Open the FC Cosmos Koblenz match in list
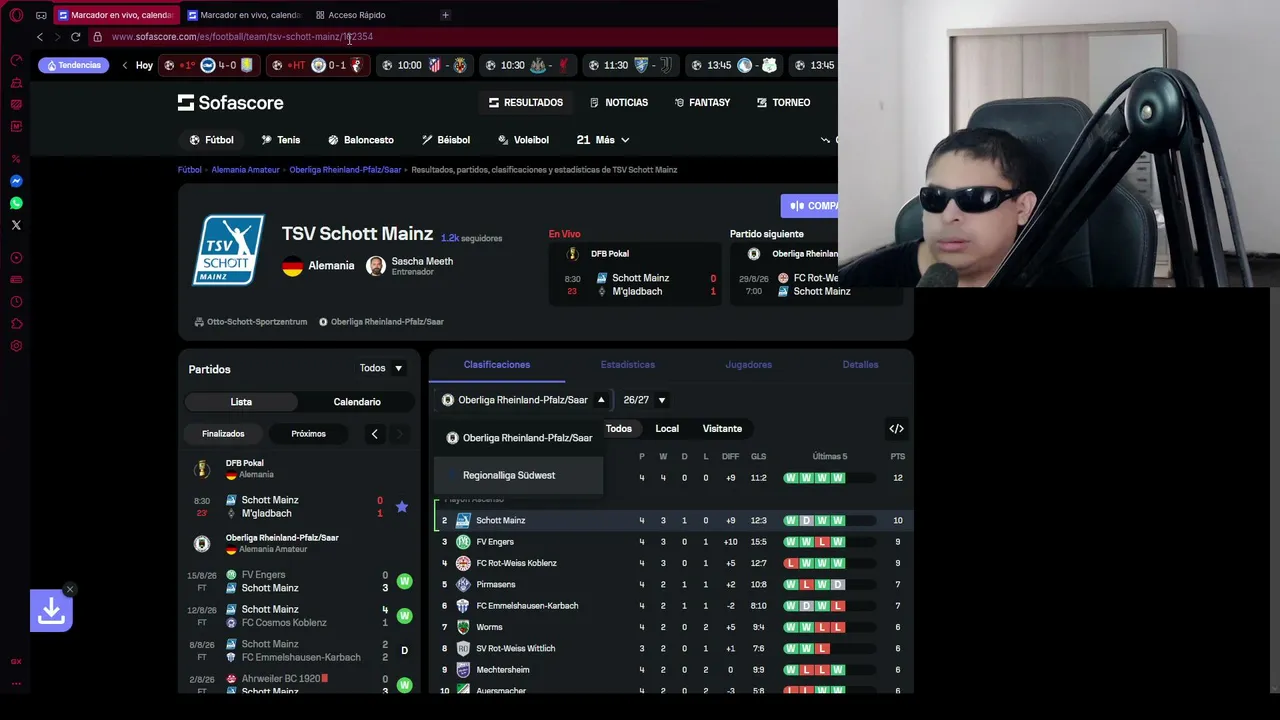Viewport: 1280px width, 720px height. (300, 616)
